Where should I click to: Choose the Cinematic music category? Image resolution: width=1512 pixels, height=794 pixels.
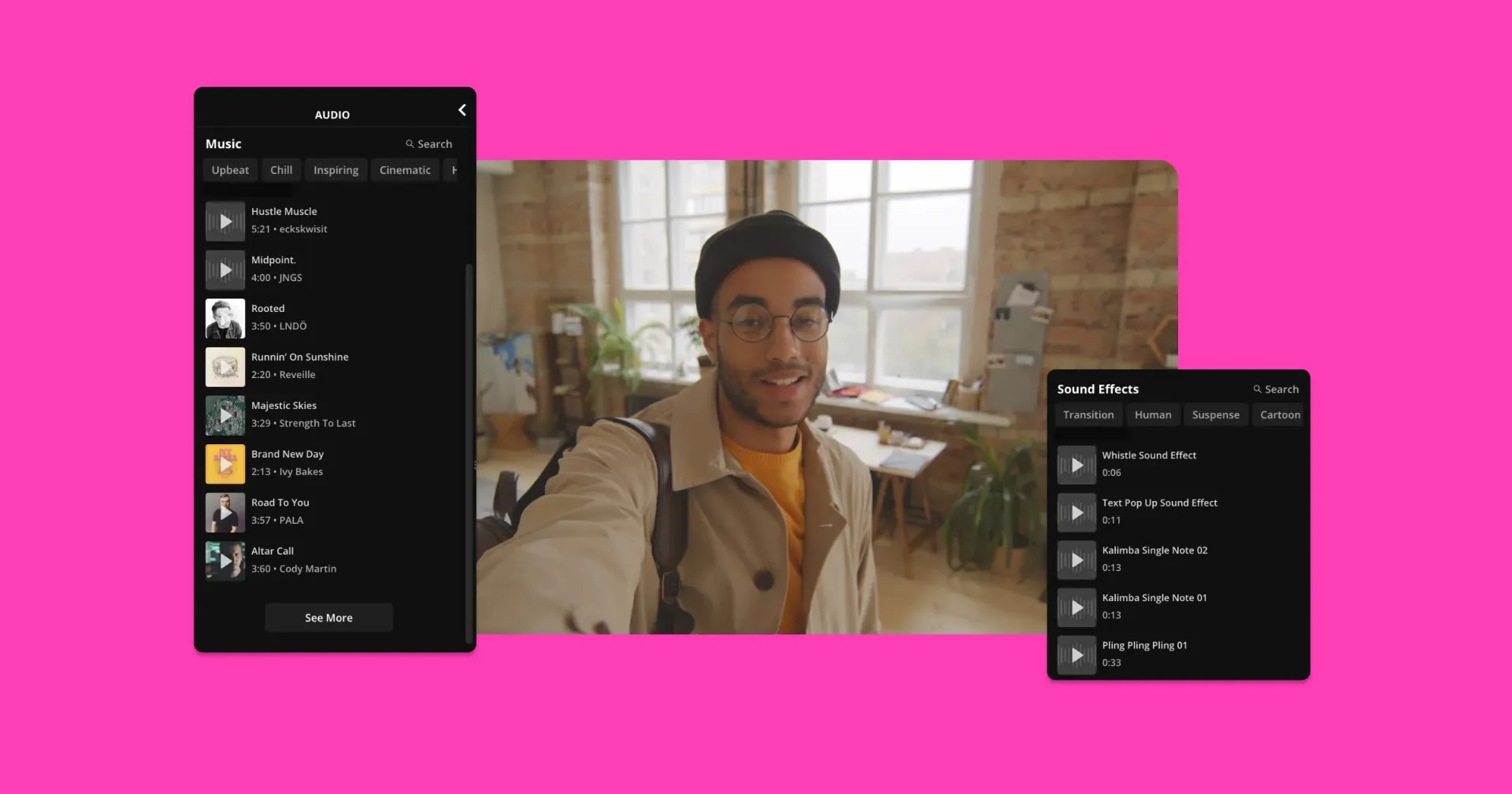(405, 170)
